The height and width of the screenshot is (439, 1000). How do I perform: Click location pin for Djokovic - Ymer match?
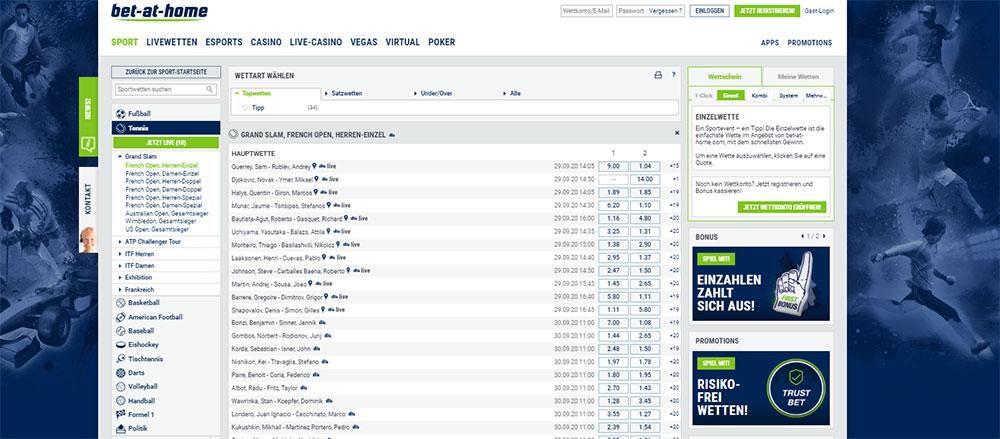(316, 179)
